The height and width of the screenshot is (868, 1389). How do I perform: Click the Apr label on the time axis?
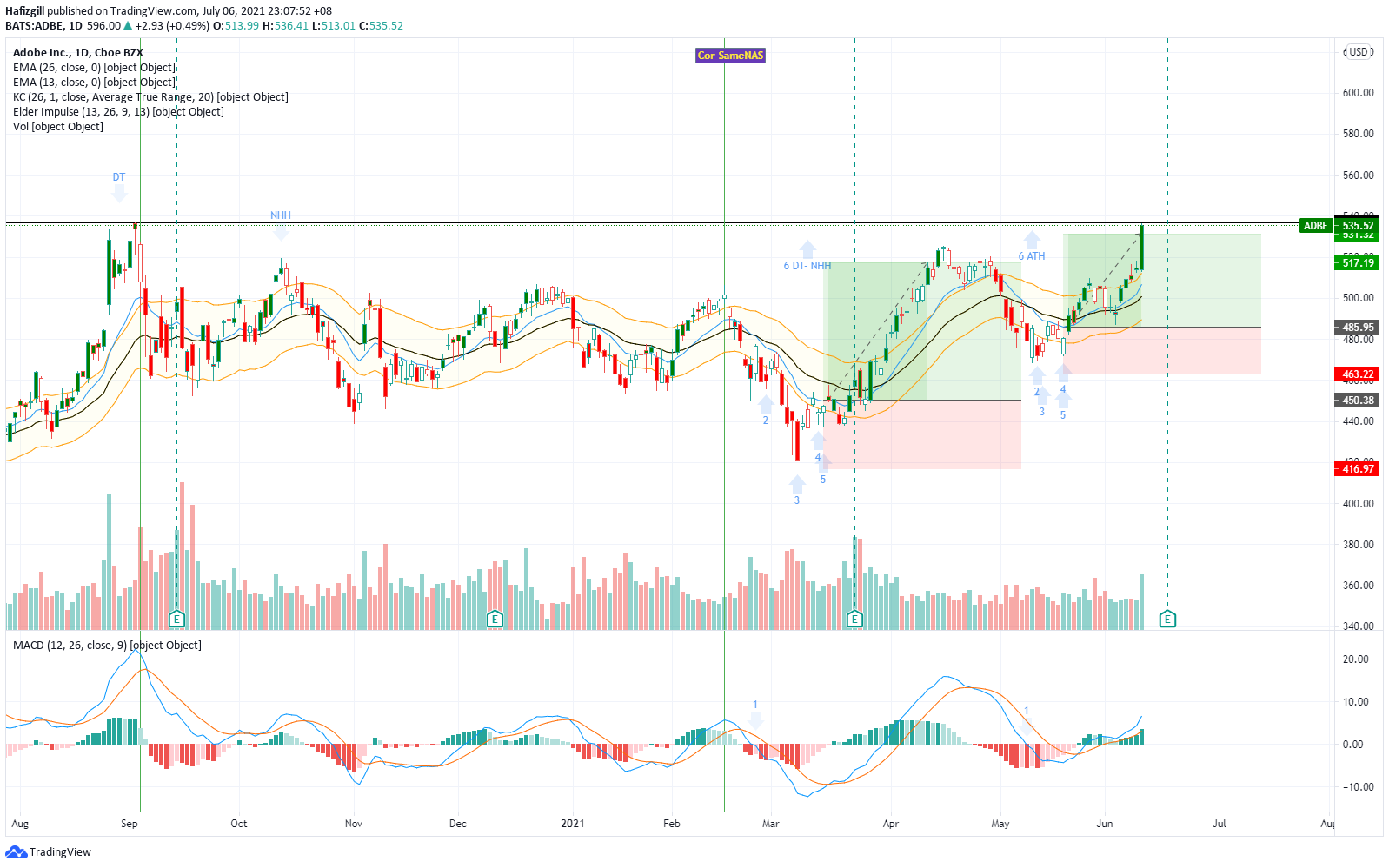click(x=890, y=824)
